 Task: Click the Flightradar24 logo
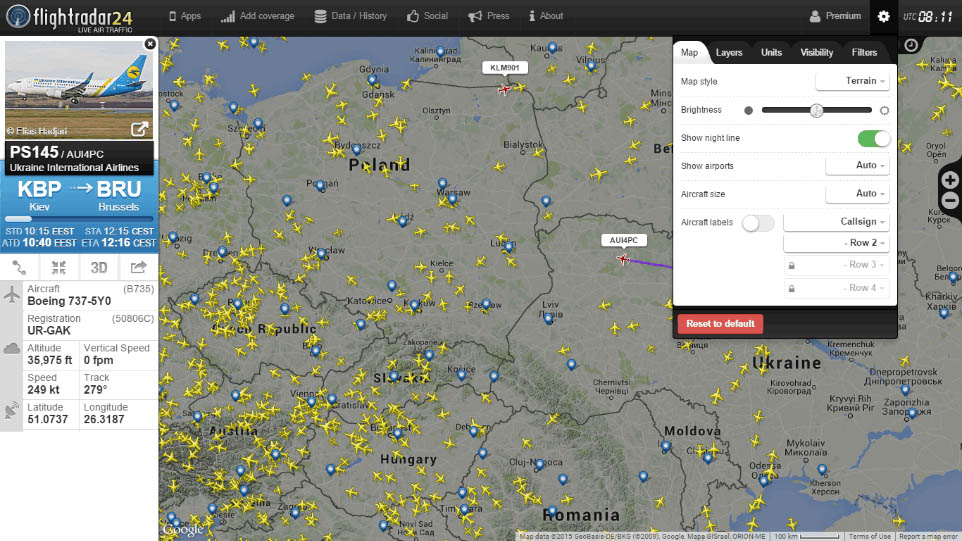[x=69, y=17]
